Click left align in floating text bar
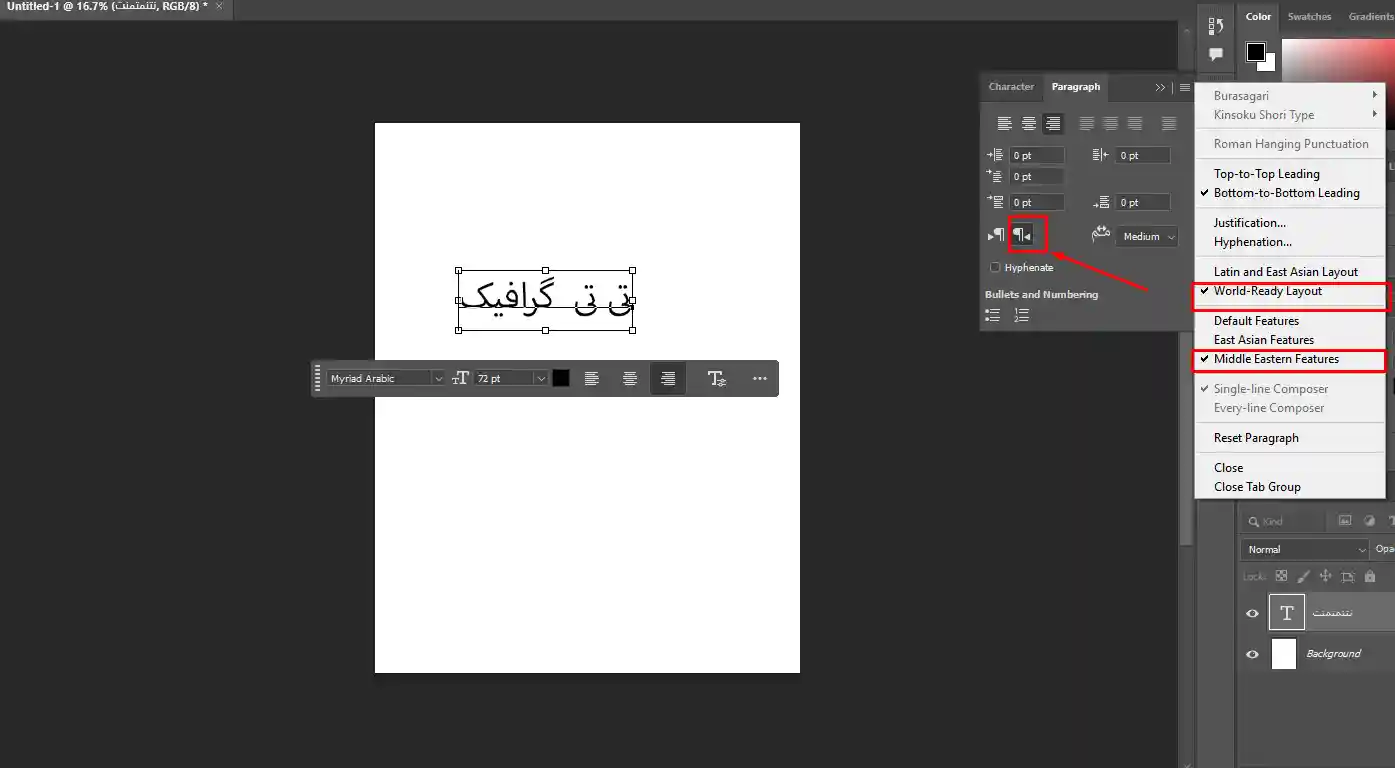 click(592, 378)
